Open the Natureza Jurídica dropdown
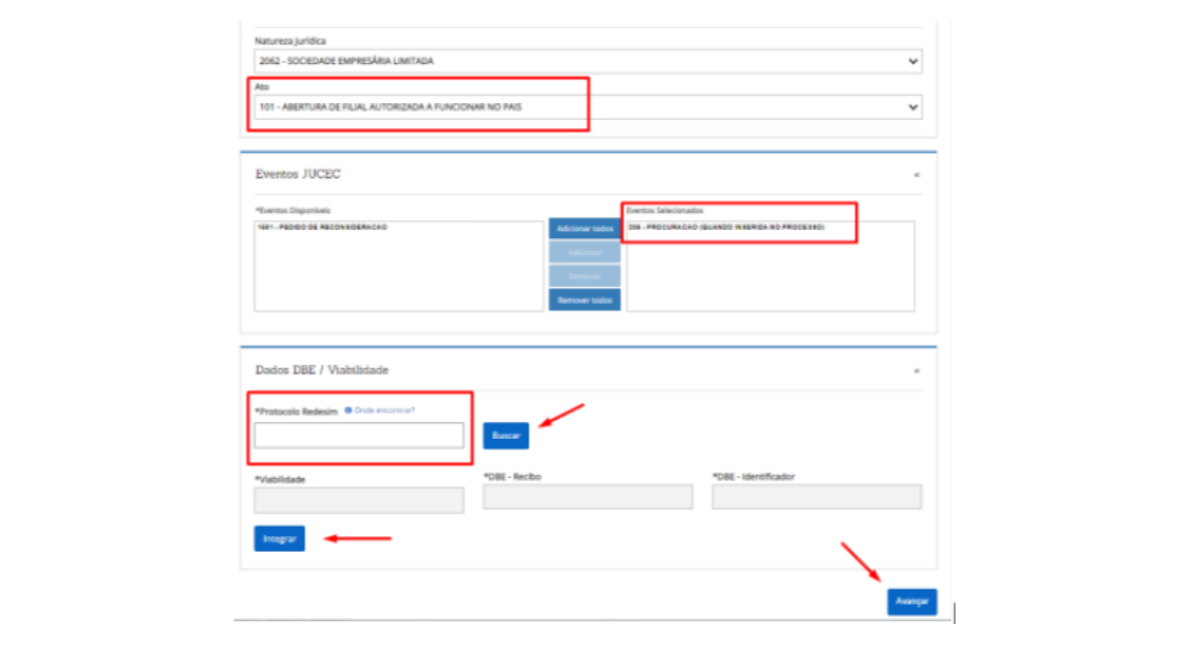The width and height of the screenshot is (1191, 657). pos(586,61)
